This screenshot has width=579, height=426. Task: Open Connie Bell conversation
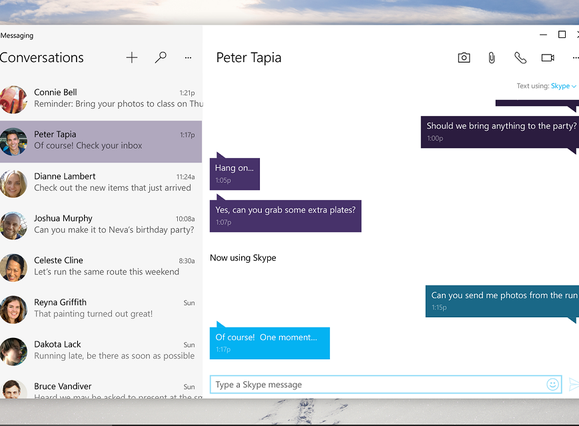tap(101, 99)
